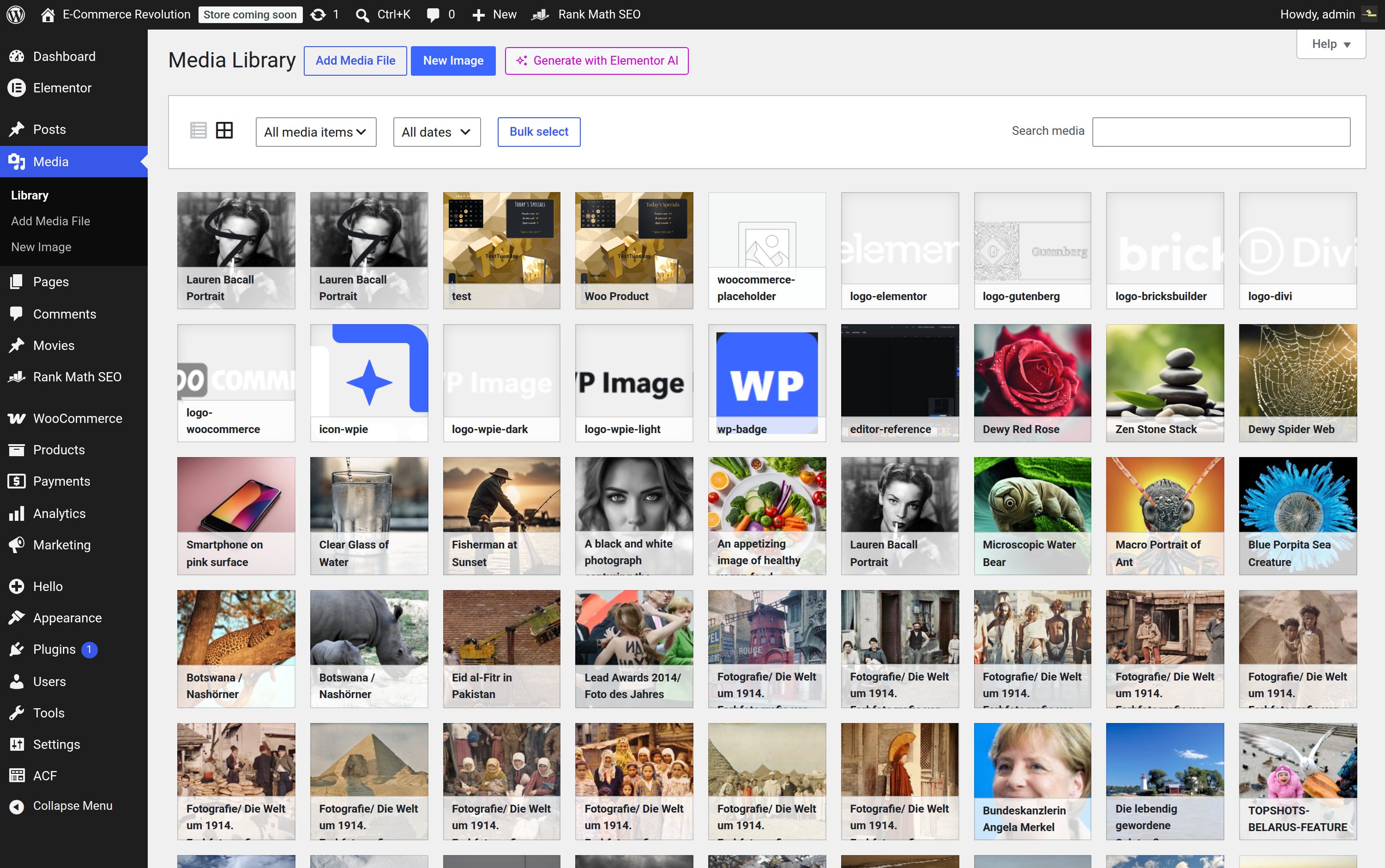
Task: Open the Howdy, admin account menu
Action: pos(1328,14)
